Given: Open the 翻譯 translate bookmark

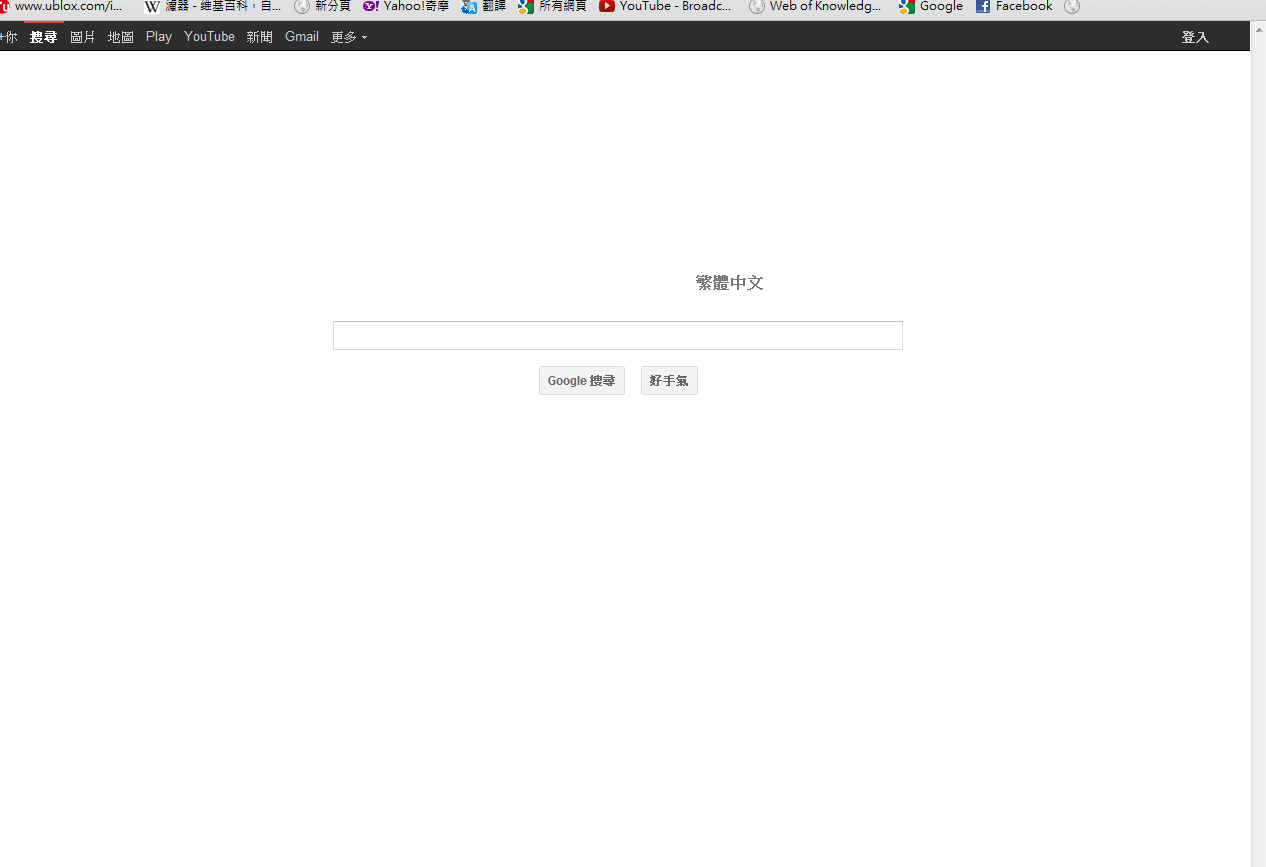Looking at the screenshot, I should [484, 6].
